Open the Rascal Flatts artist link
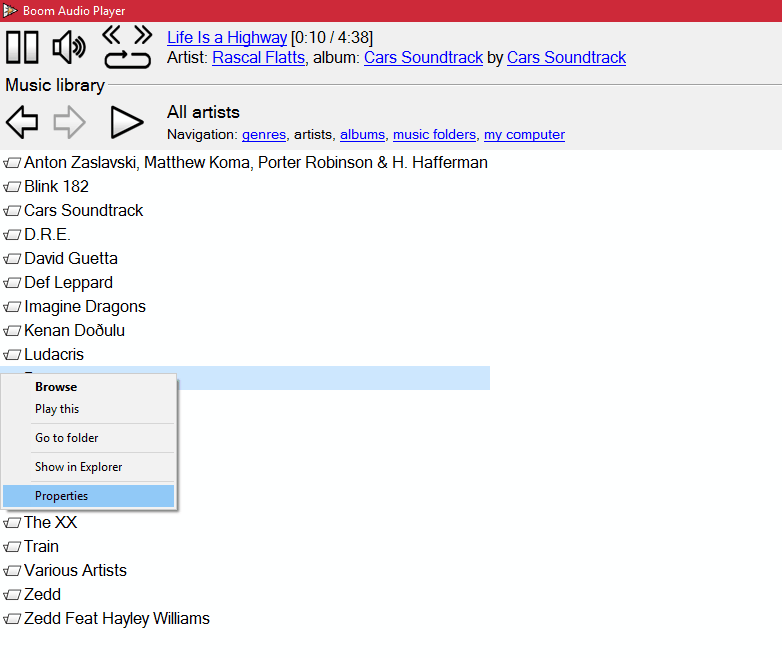 pos(258,57)
